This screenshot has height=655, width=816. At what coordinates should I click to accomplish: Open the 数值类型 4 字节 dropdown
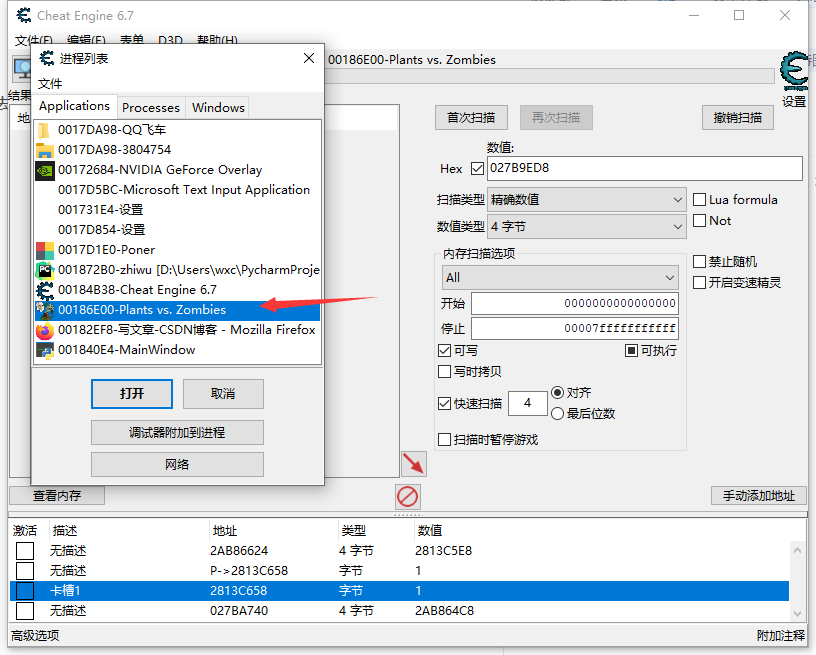[586, 226]
